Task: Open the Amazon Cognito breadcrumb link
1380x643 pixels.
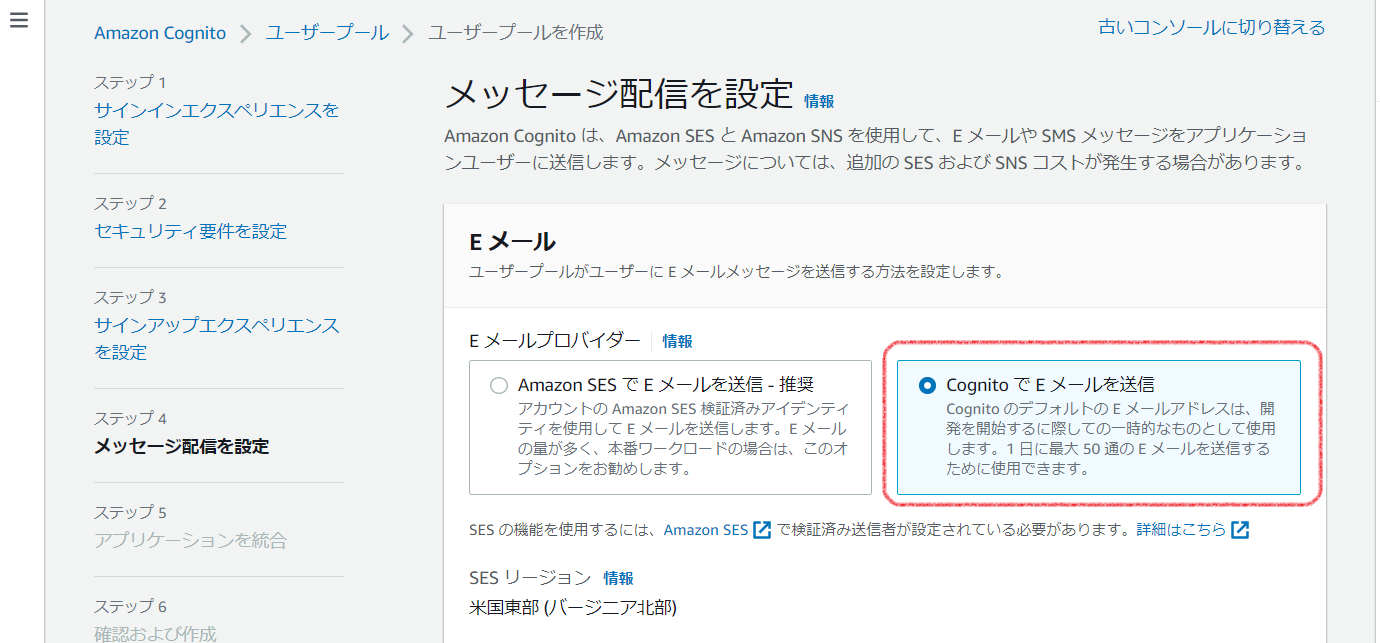Action: pyautogui.click(x=160, y=32)
